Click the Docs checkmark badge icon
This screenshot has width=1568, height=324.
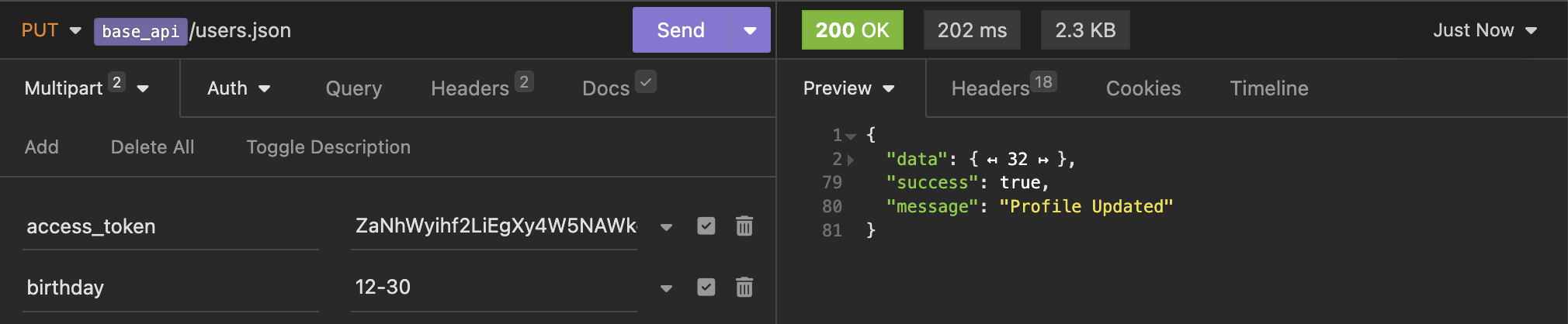645,81
